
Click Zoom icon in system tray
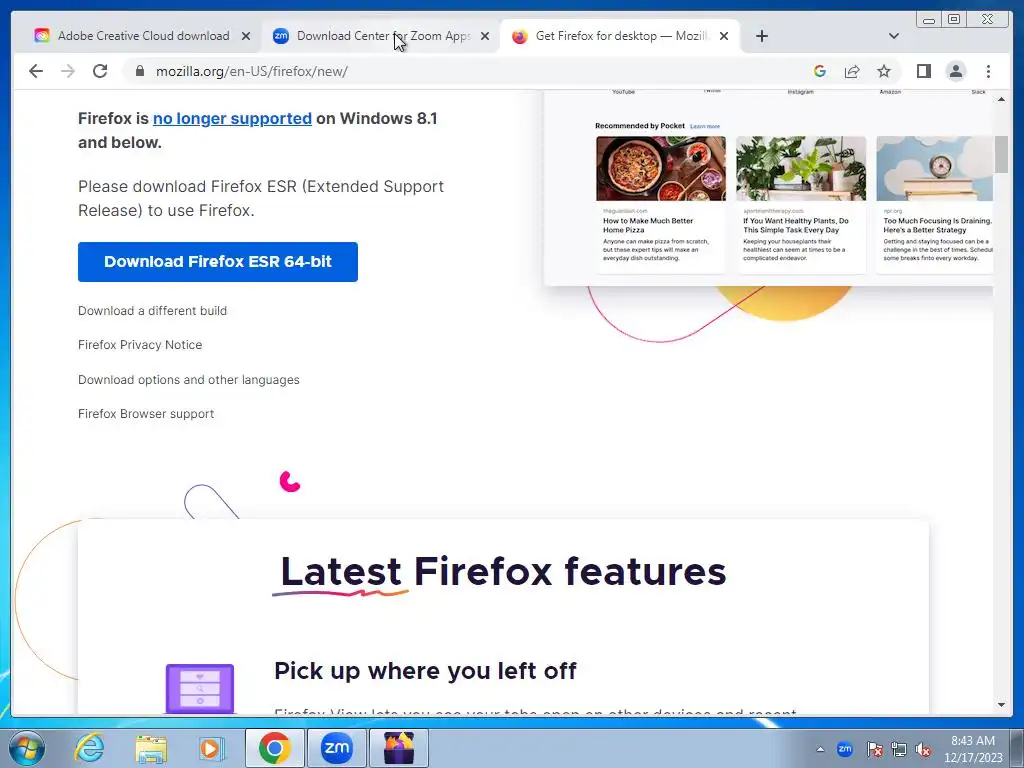pos(844,749)
